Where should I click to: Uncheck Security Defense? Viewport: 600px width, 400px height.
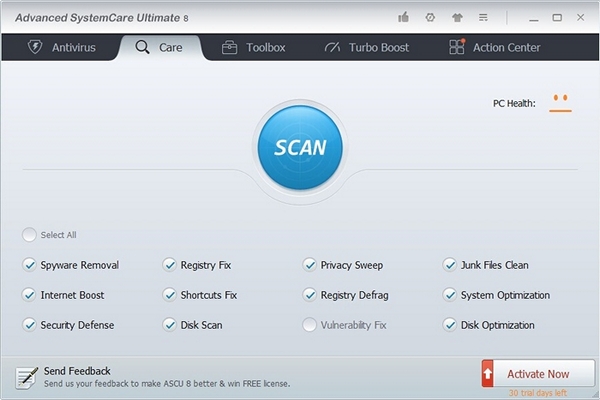(x=29, y=325)
